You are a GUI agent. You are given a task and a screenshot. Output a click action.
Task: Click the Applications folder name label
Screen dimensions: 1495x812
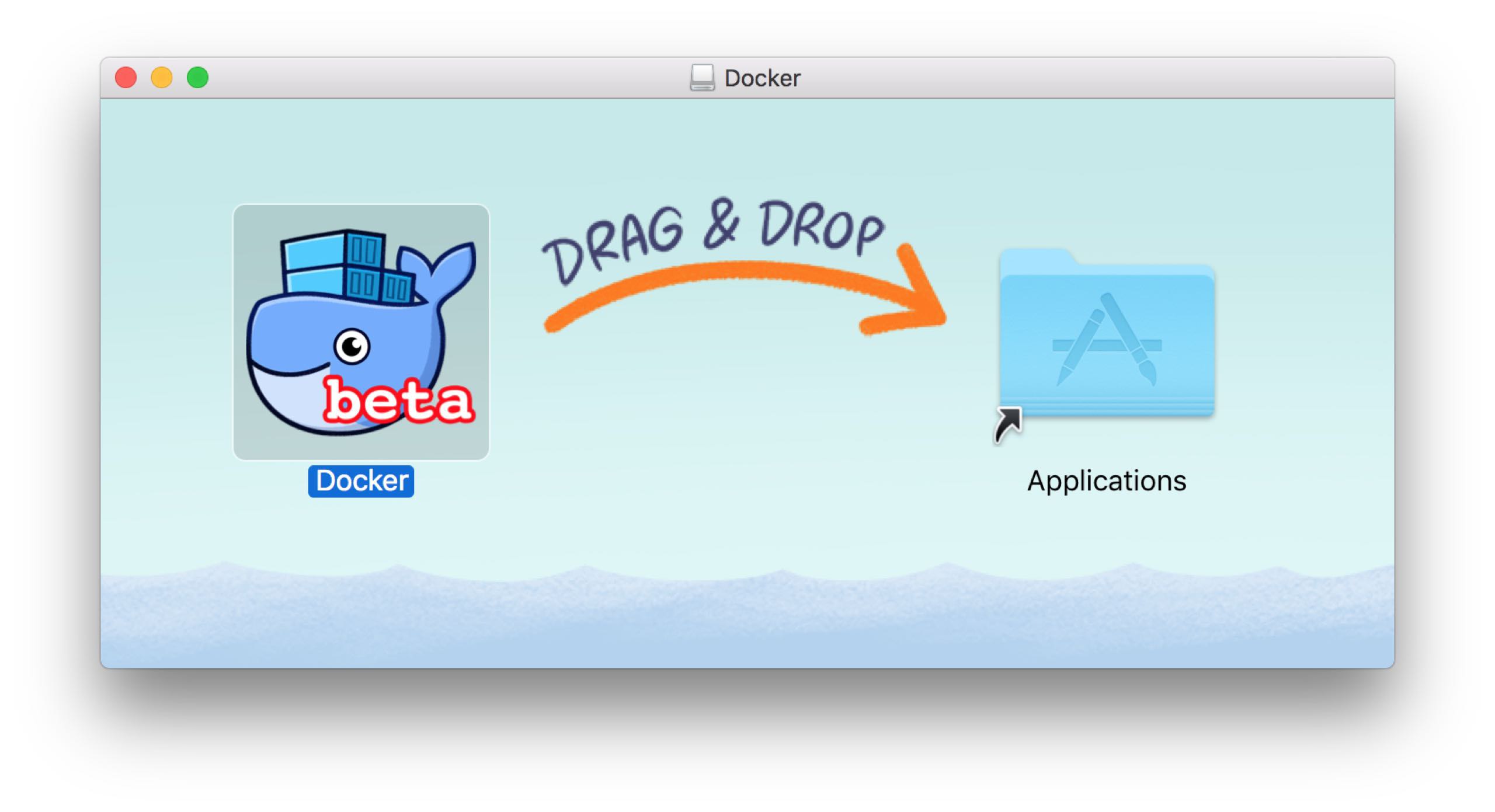1107,481
